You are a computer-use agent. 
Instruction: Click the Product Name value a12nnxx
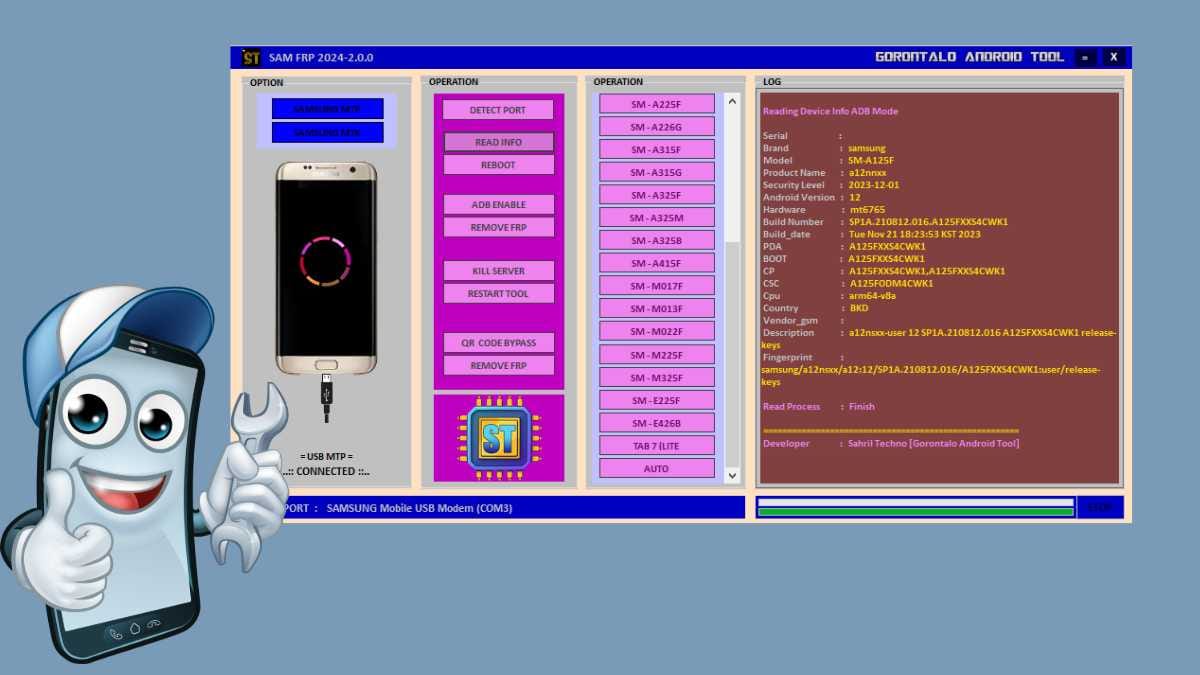pos(867,173)
